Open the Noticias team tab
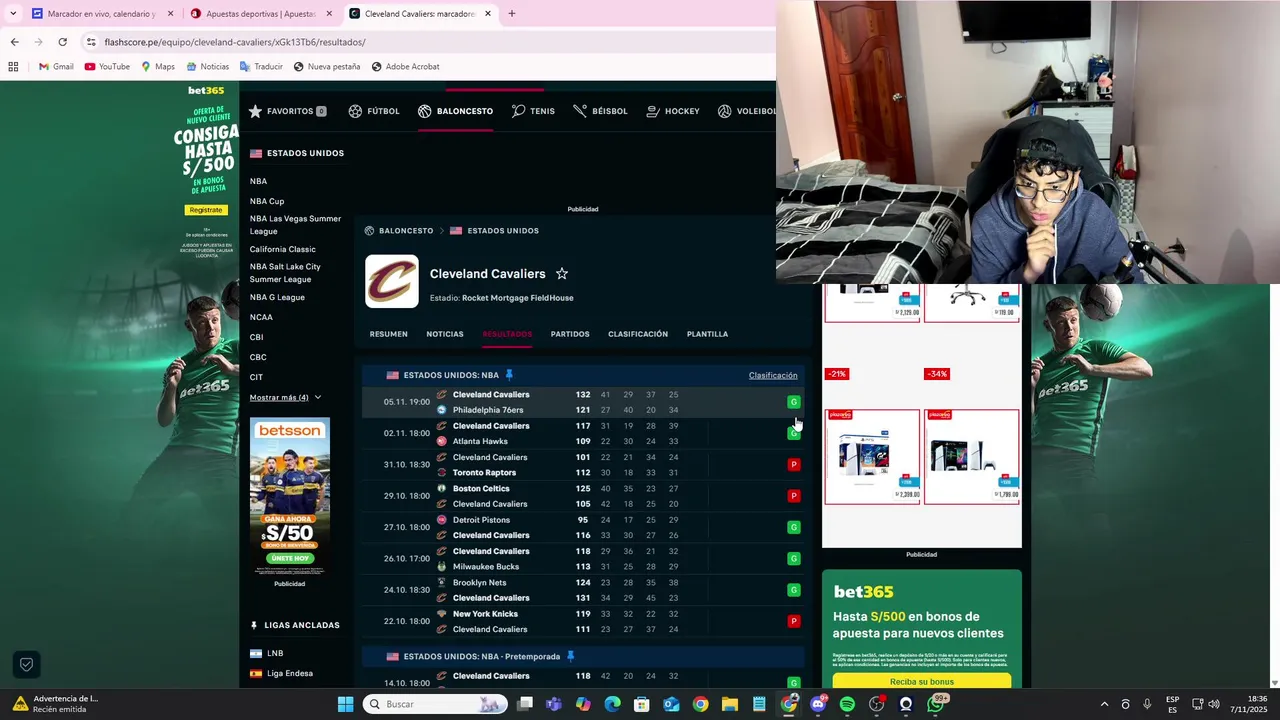The width and height of the screenshot is (1280, 720). click(445, 334)
